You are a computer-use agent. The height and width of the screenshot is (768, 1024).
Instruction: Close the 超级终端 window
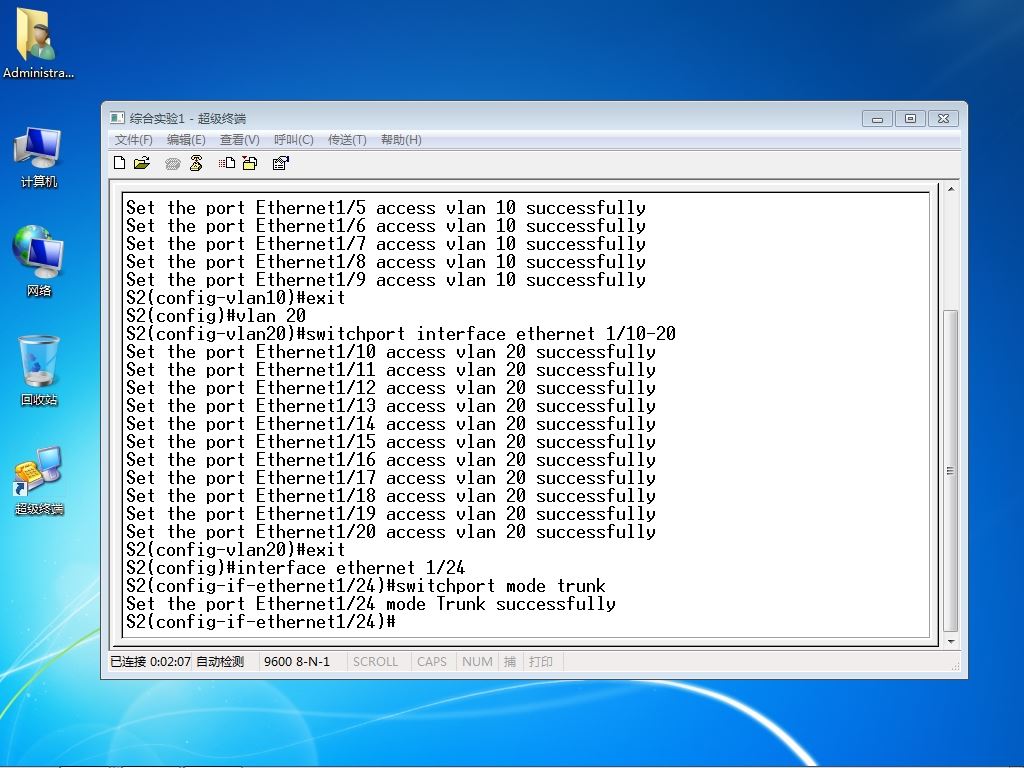click(943, 119)
